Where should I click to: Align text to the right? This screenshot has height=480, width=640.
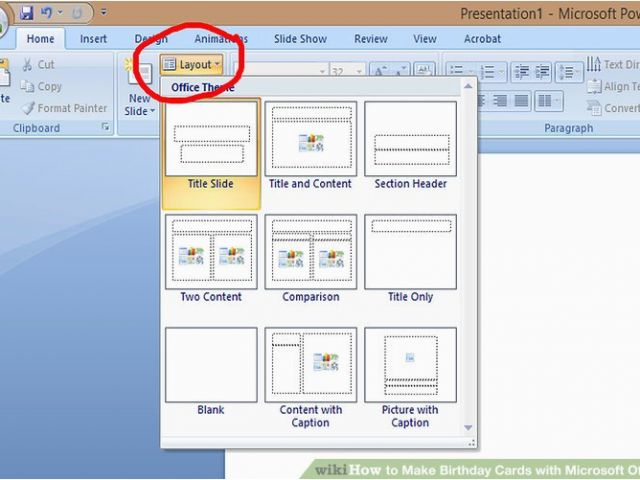click(500, 100)
